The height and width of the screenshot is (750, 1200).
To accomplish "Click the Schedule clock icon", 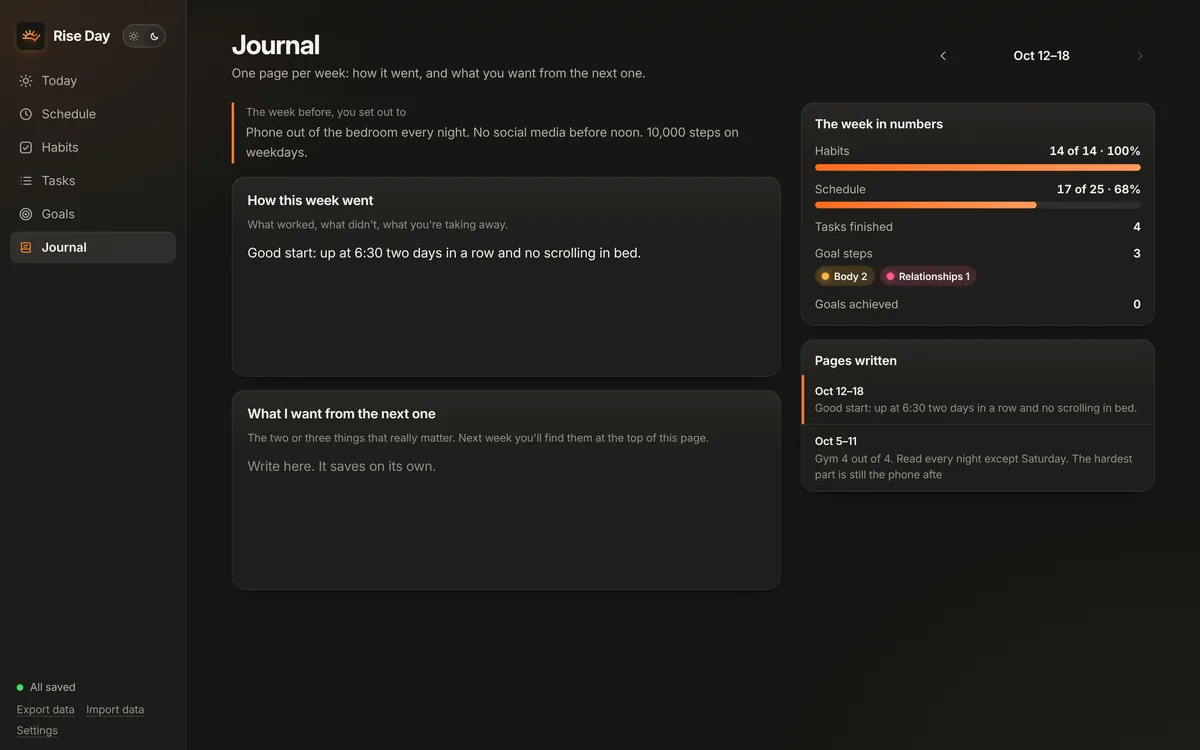I will pos(26,114).
